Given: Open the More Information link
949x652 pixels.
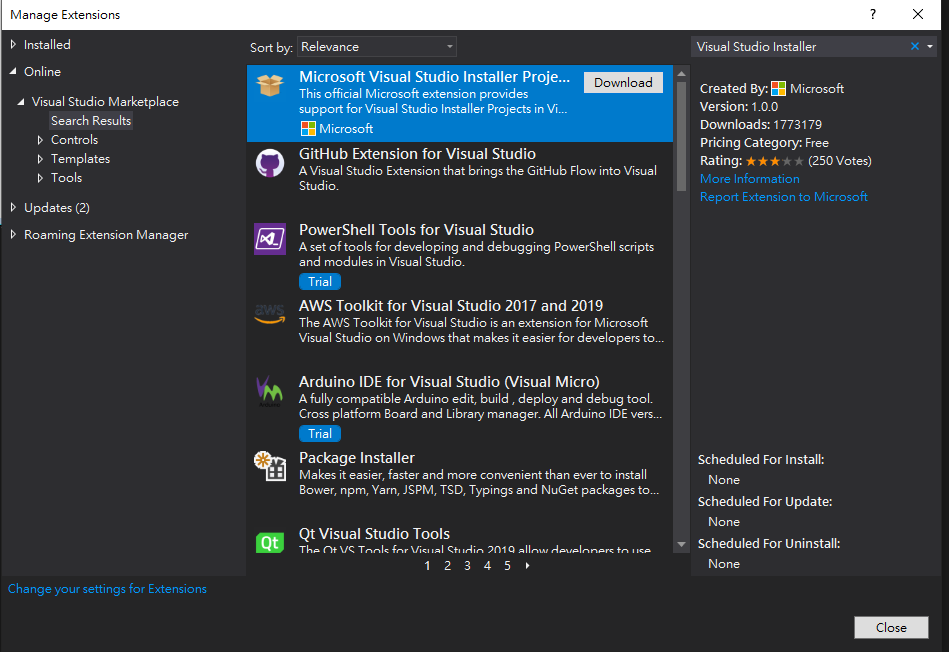Looking at the screenshot, I should (749, 179).
